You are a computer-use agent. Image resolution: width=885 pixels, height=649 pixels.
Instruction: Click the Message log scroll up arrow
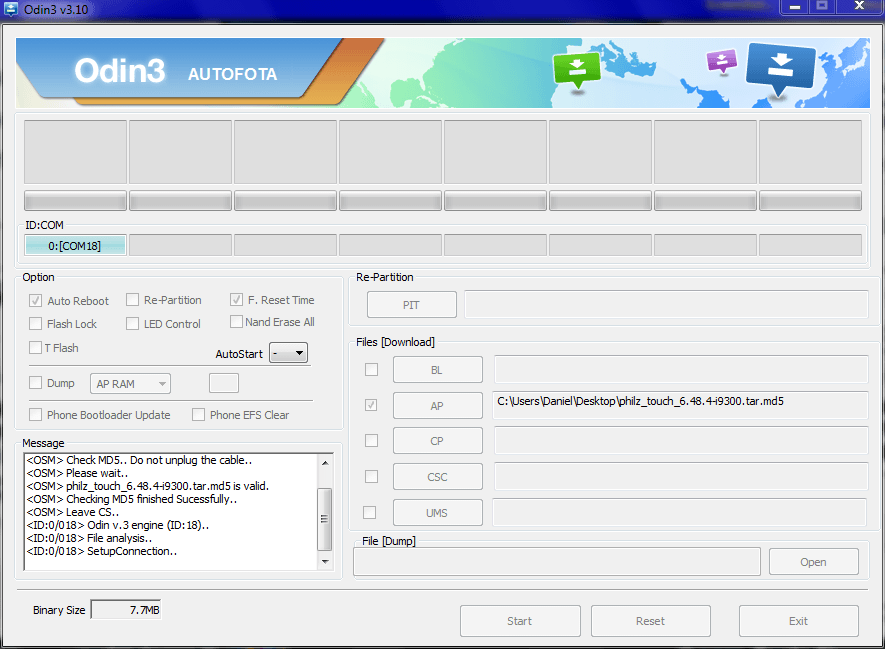(325, 462)
